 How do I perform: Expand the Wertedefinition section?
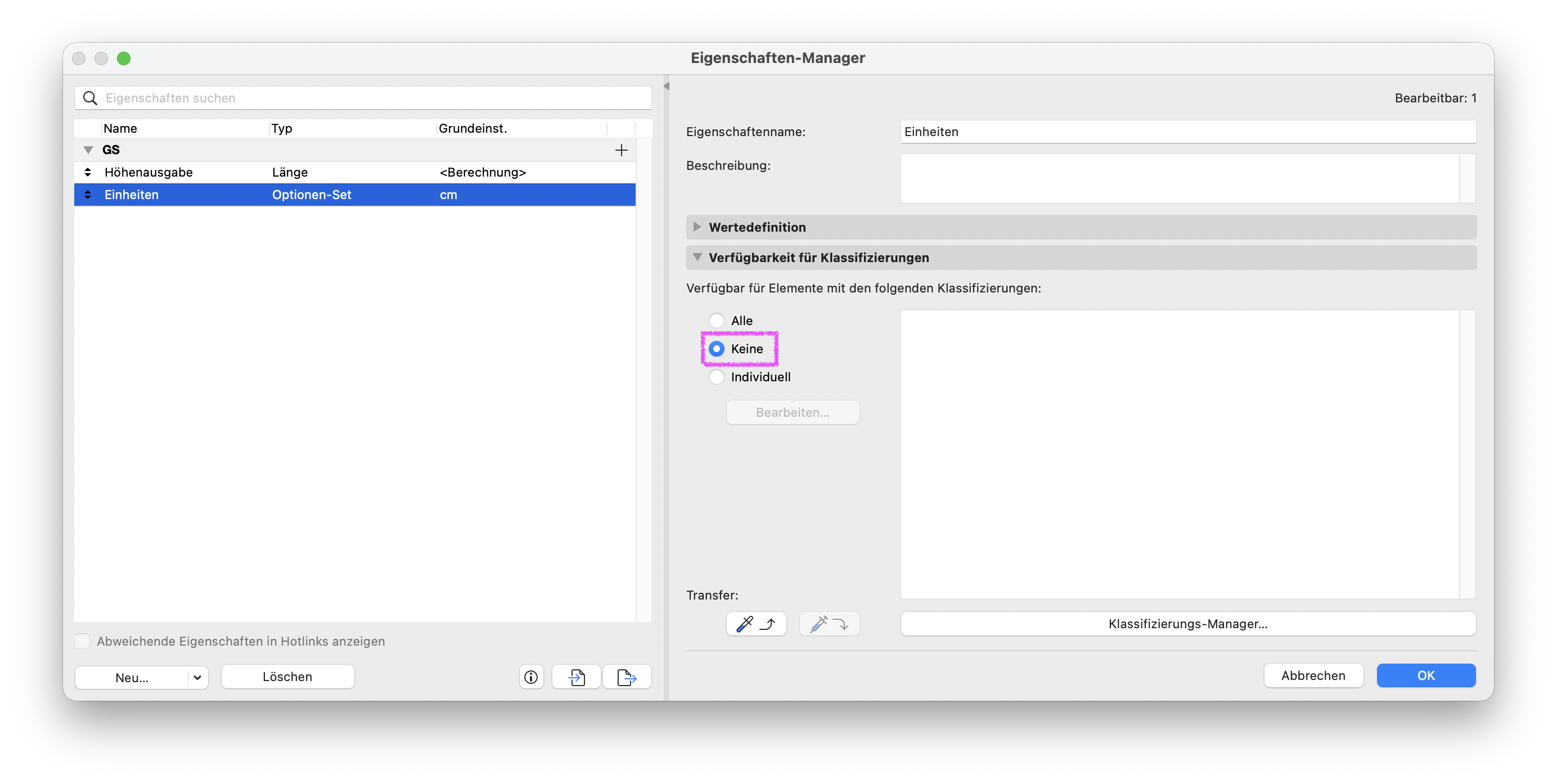[697, 227]
